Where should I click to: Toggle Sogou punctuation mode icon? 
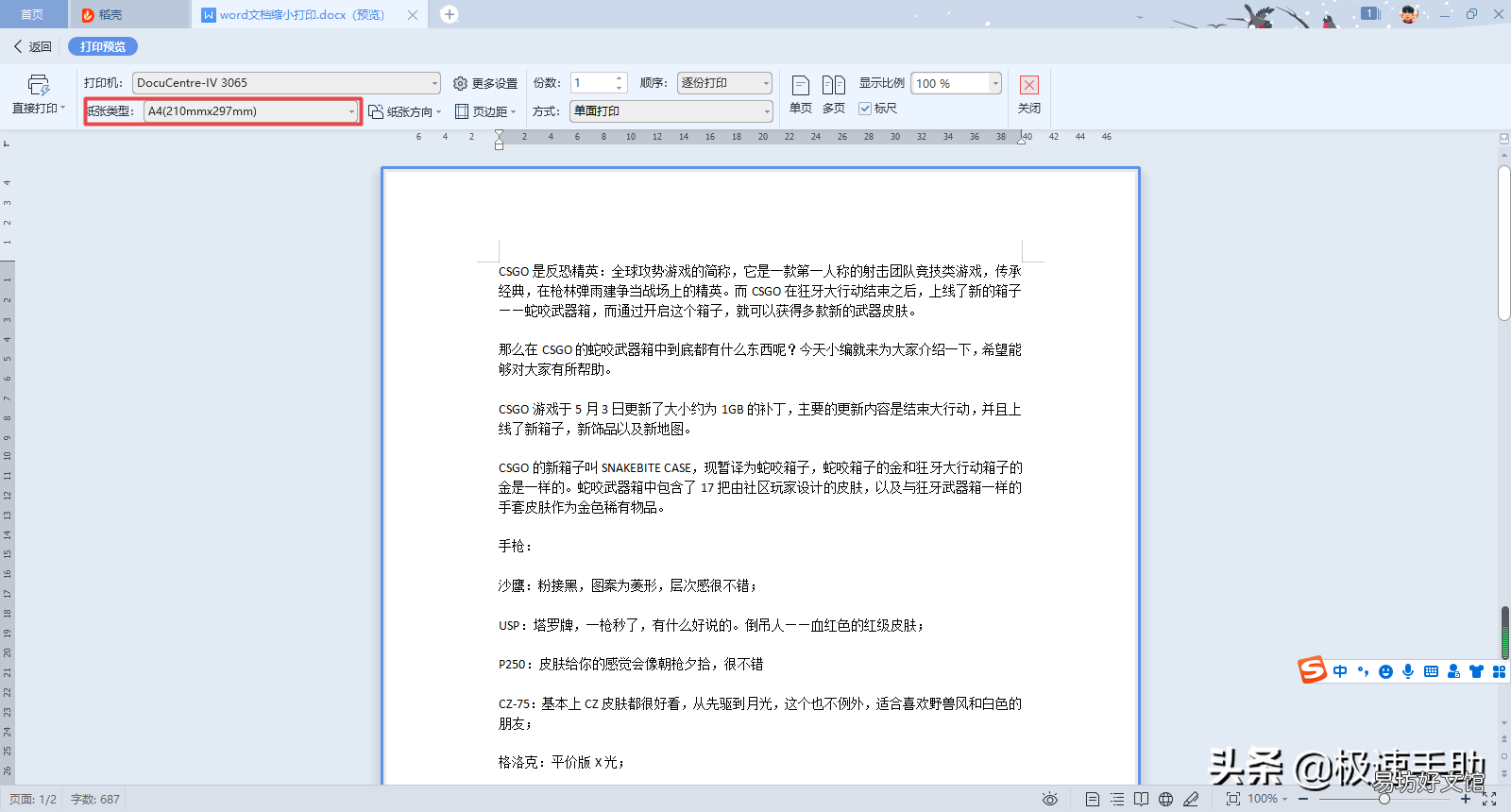pos(1363,671)
